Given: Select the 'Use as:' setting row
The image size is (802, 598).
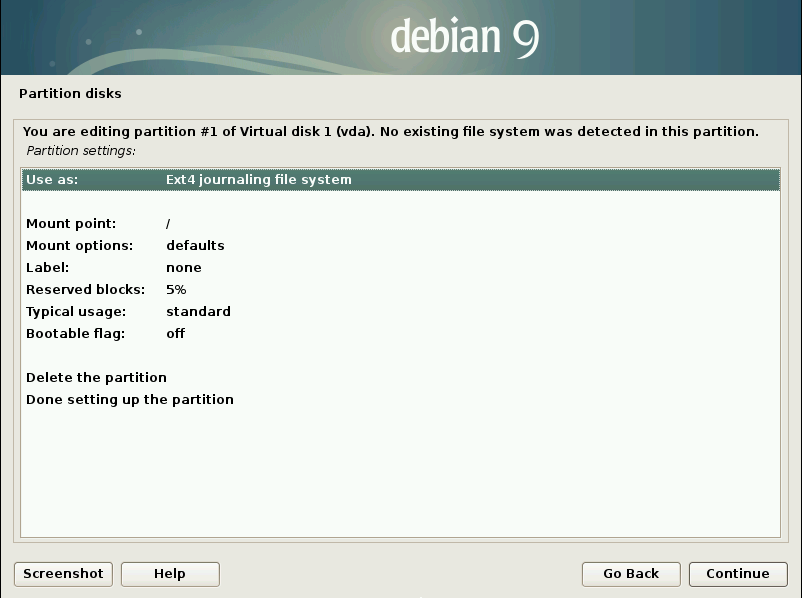Looking at the screenshot, I should (x=52, y=180).
